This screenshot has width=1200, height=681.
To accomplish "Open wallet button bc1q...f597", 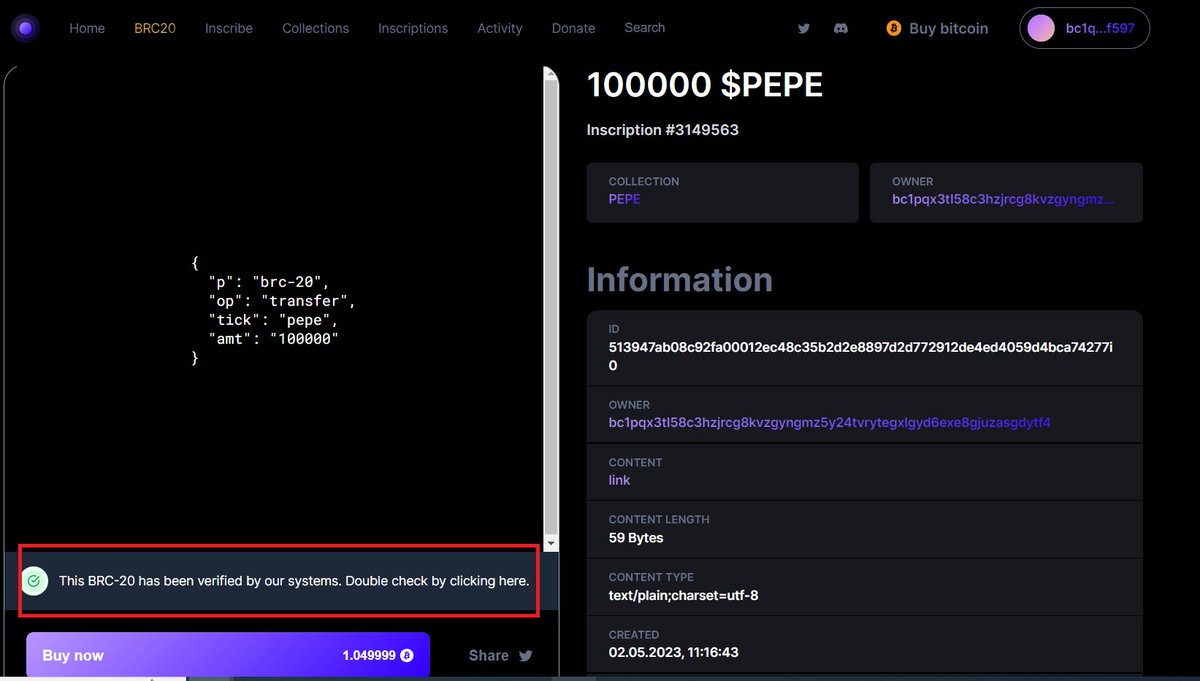I will pos(1085,29).
